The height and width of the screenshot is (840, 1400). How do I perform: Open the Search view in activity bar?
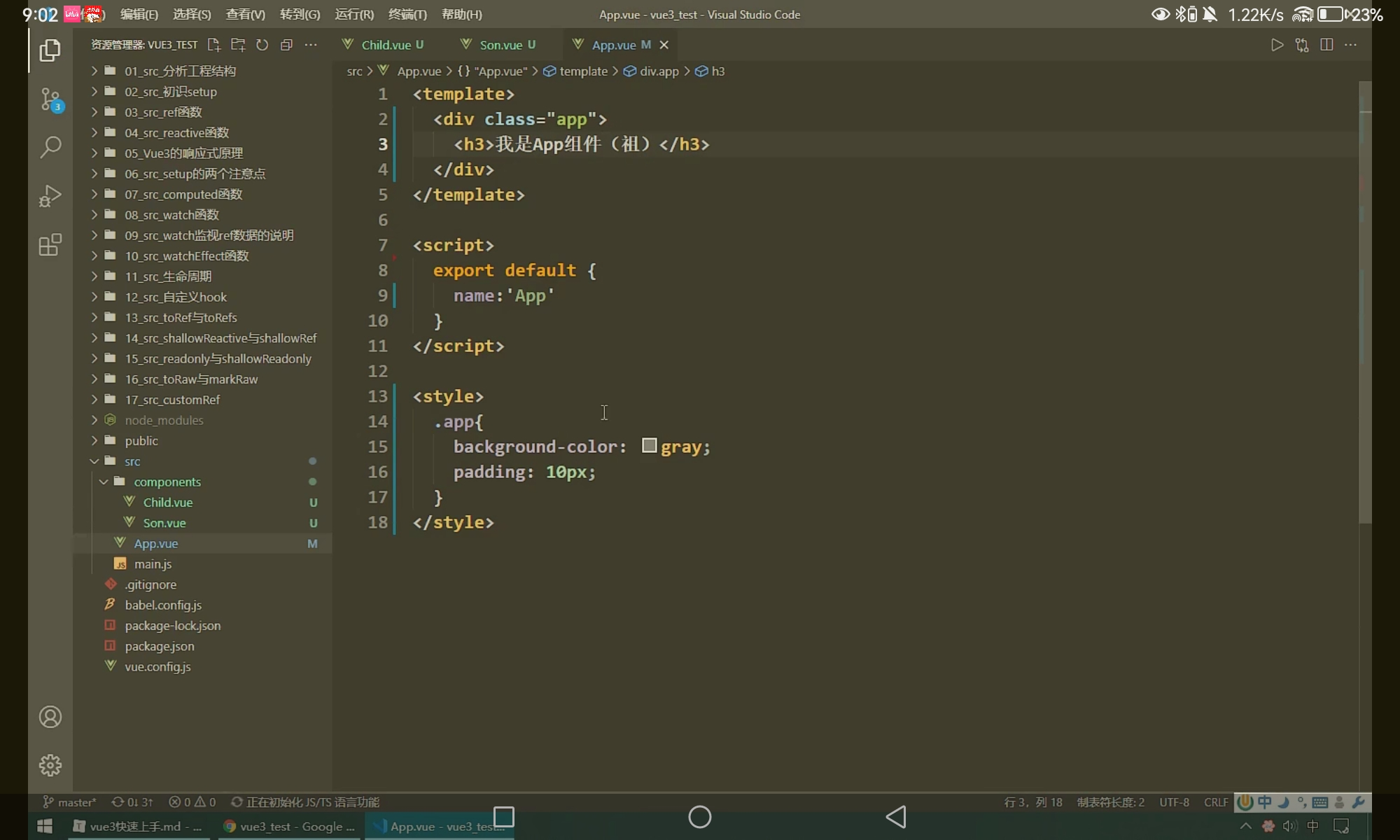pos(50,147)
